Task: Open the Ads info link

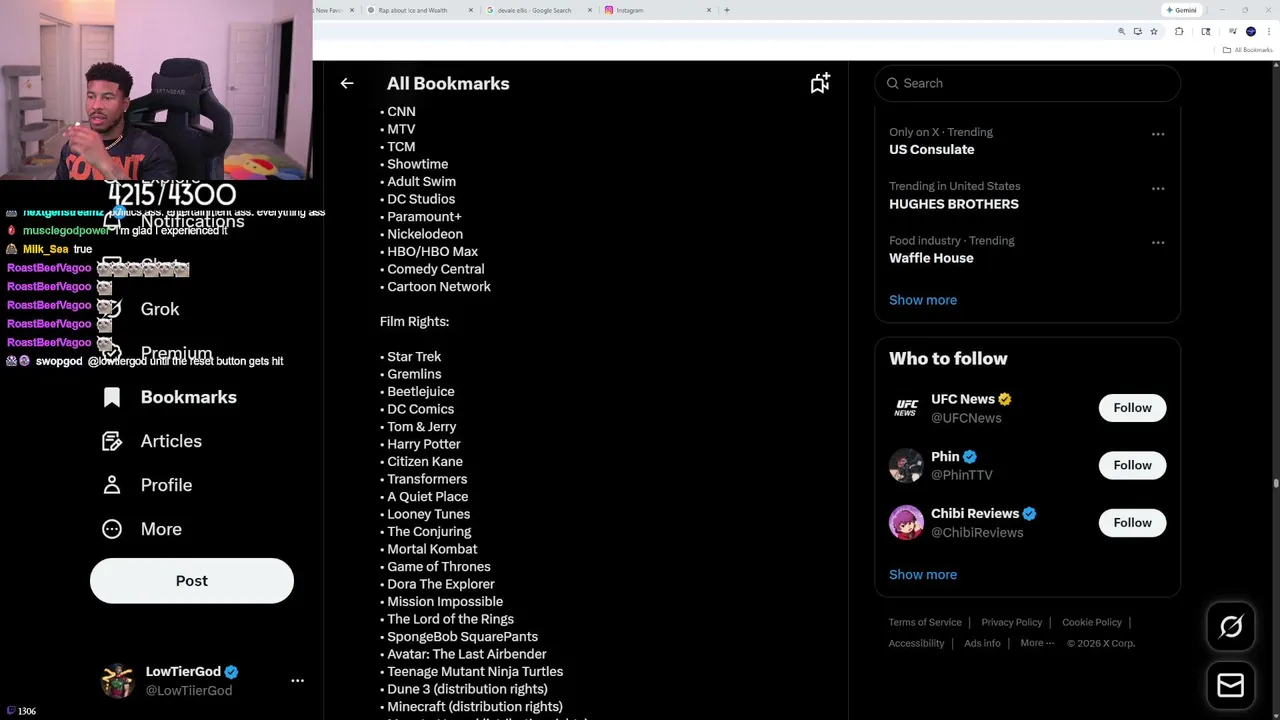Action: point(982,643)
